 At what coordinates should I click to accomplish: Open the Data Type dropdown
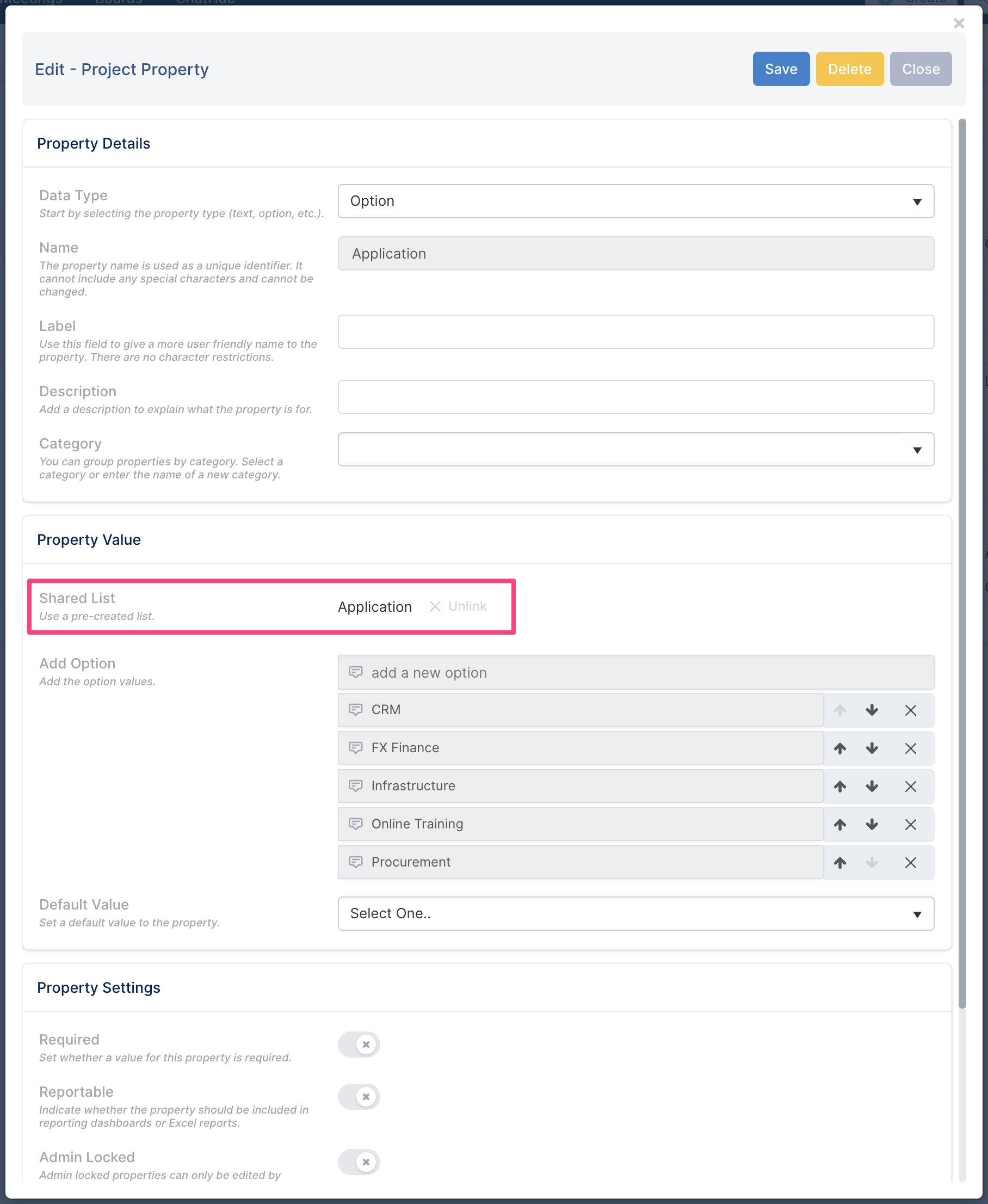click(x=635, y=201)
